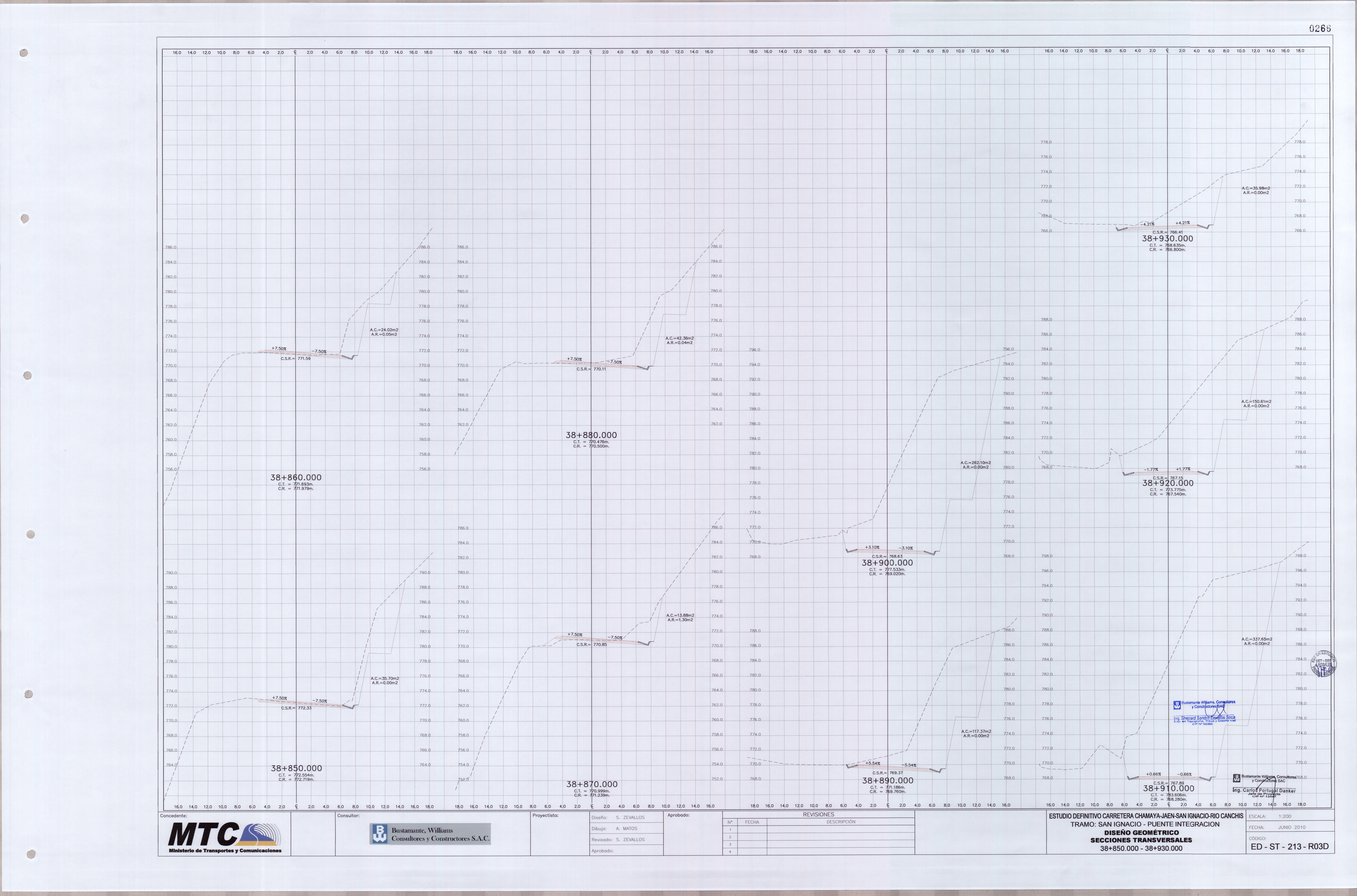Select station label 38+880.000
Image resolution: width=1357 pixels, height=896 pixels.
591,436
